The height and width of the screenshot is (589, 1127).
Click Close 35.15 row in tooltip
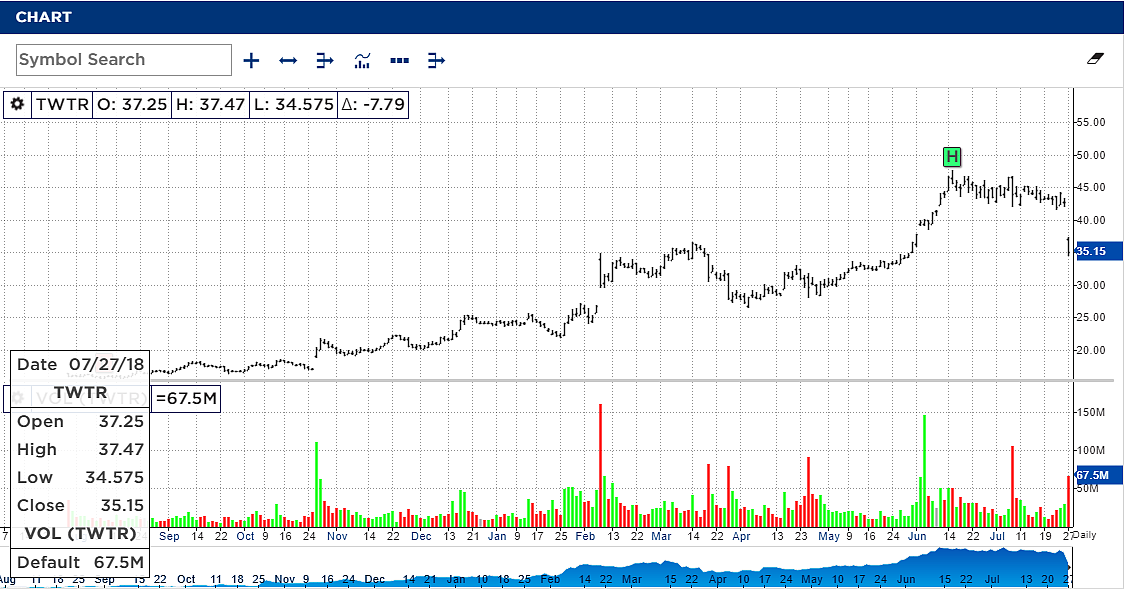[80, 506]
